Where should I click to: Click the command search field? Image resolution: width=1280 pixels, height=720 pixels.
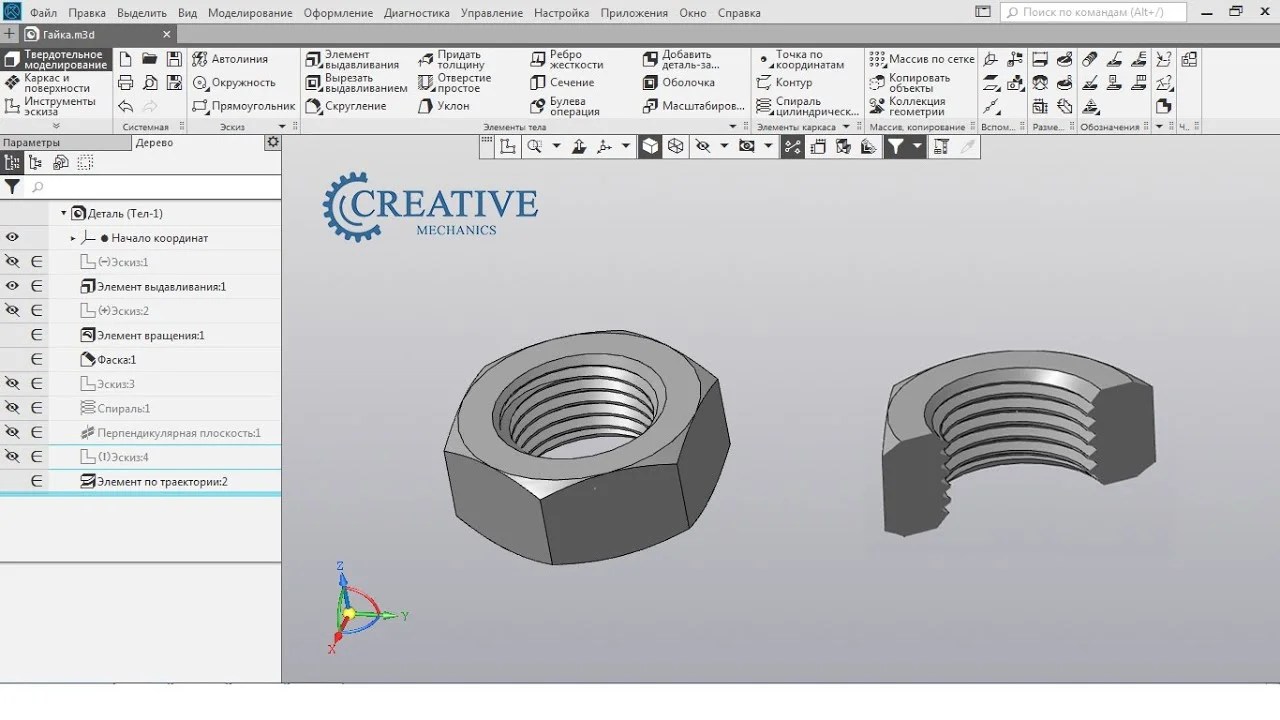coord(1093,13)
